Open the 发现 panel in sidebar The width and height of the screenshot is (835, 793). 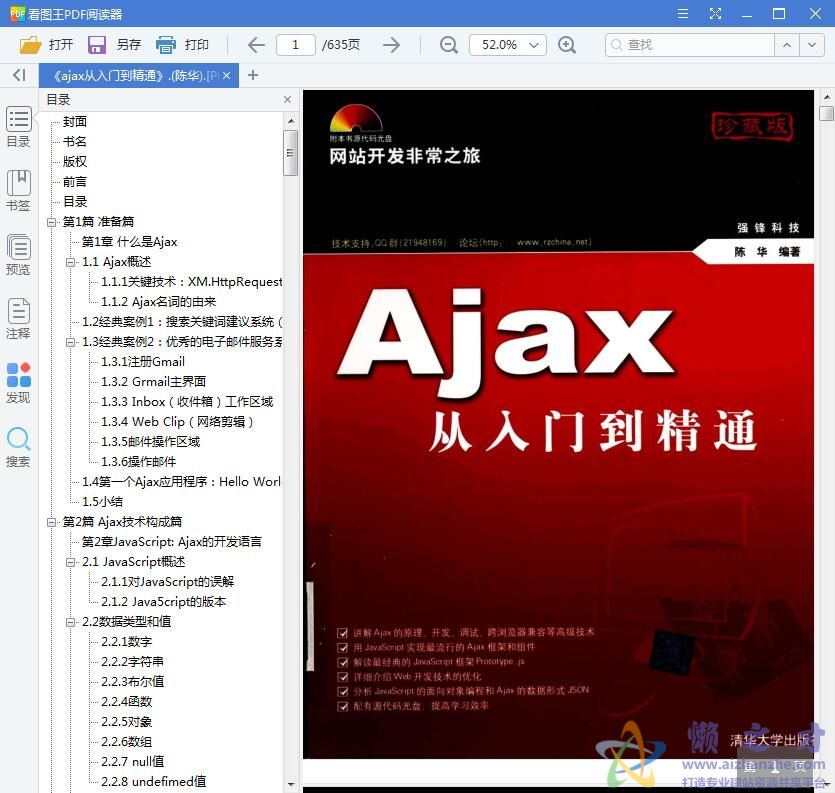pyautogui.click(x=18, y=380)
